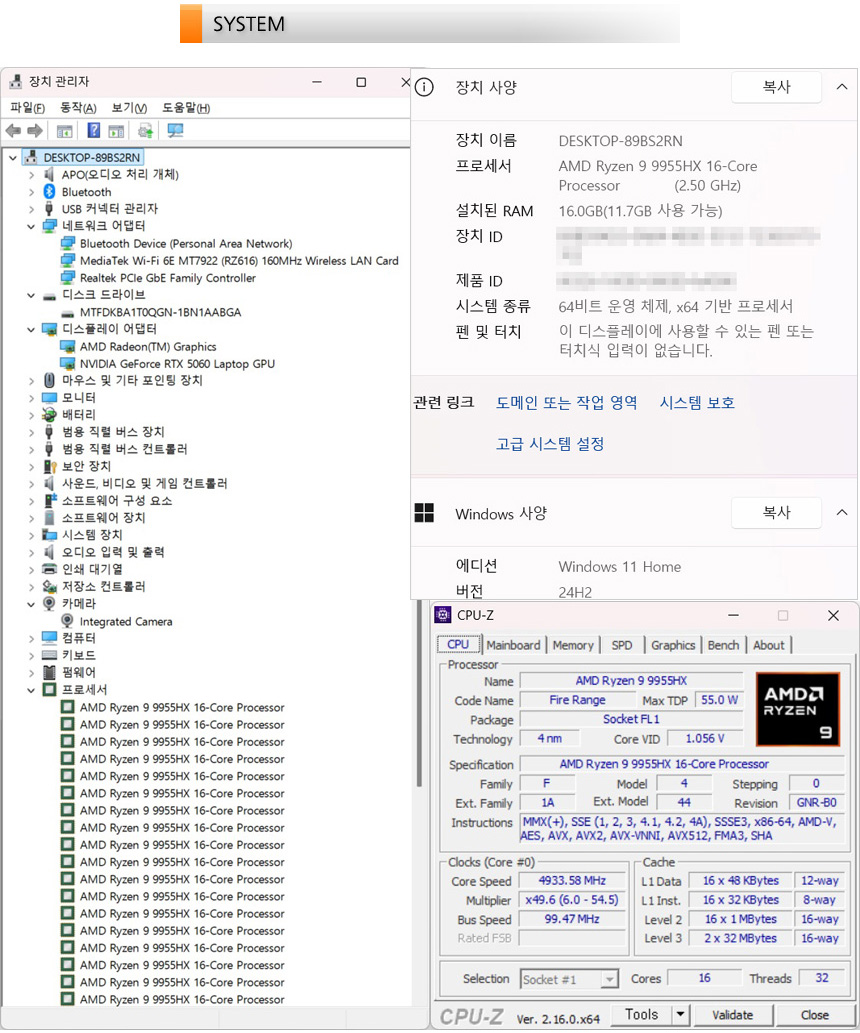
Task: Expand the 배터리 node
Action: 32,414
